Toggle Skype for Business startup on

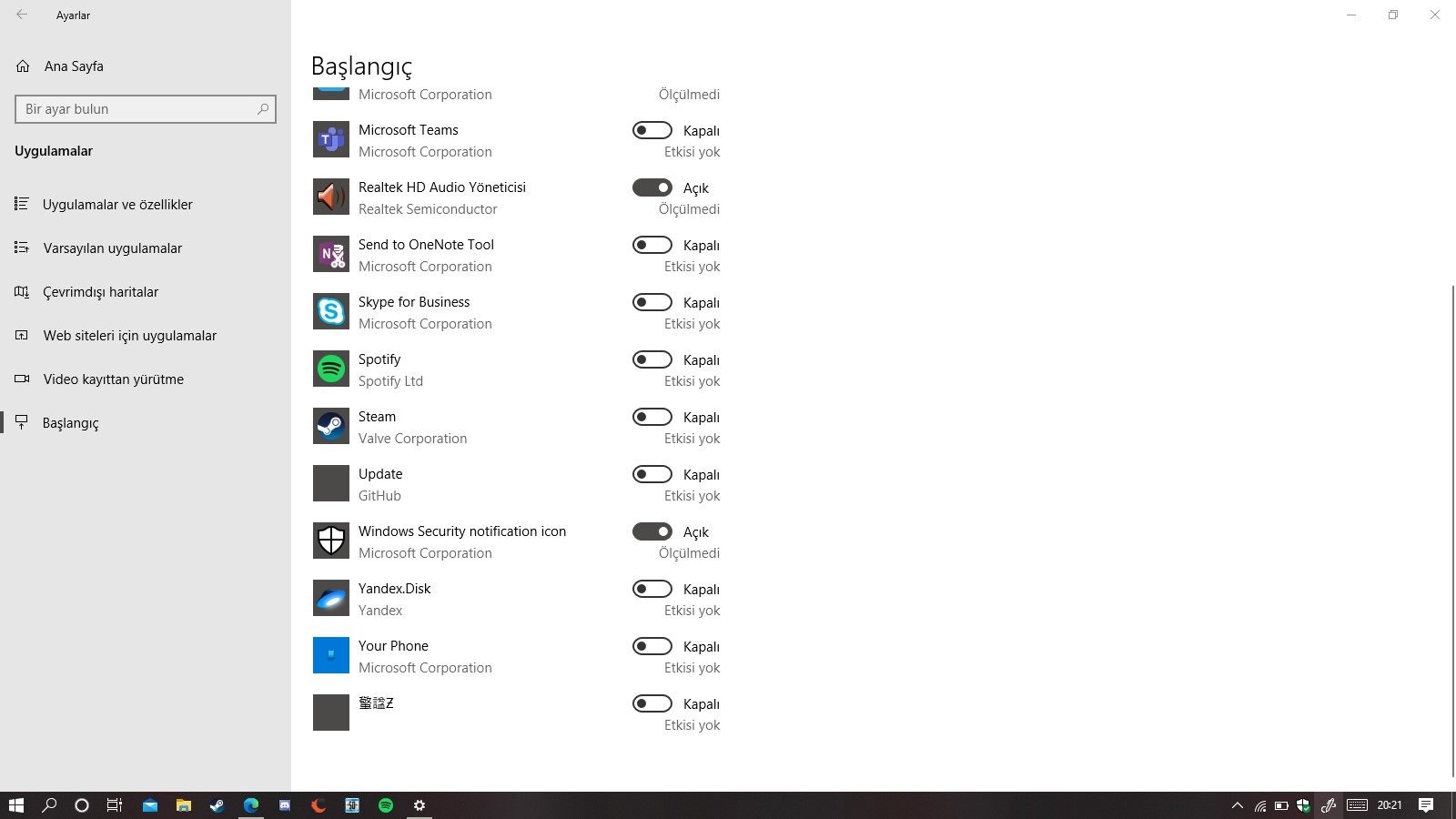[x=652, y=302]
